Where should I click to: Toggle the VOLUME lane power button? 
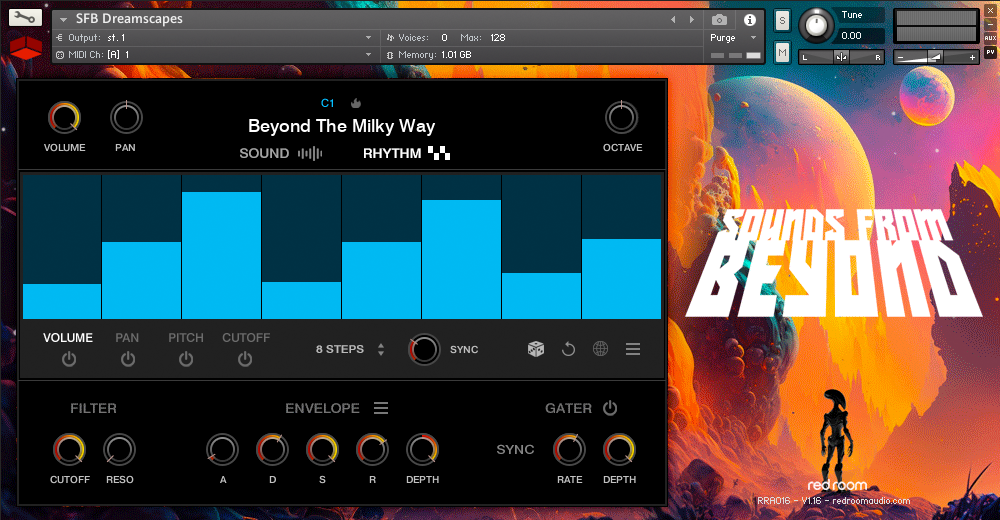click(69, 359)
